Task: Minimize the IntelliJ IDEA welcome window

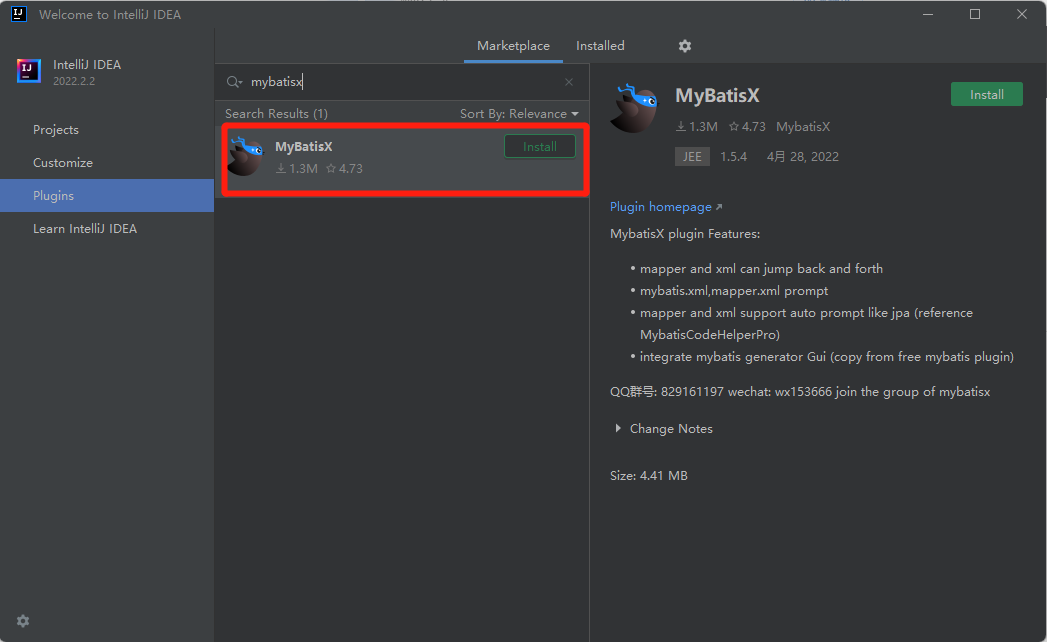Action: (928, 14)
